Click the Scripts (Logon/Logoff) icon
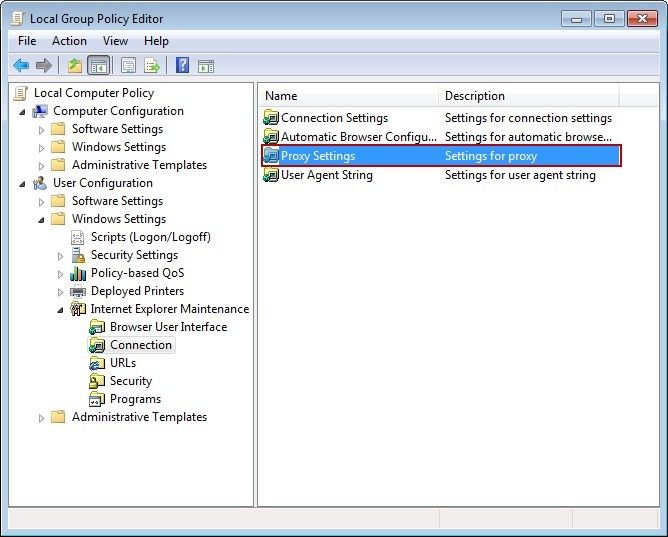This screenshot has width=668, height=537. point(78,237)
